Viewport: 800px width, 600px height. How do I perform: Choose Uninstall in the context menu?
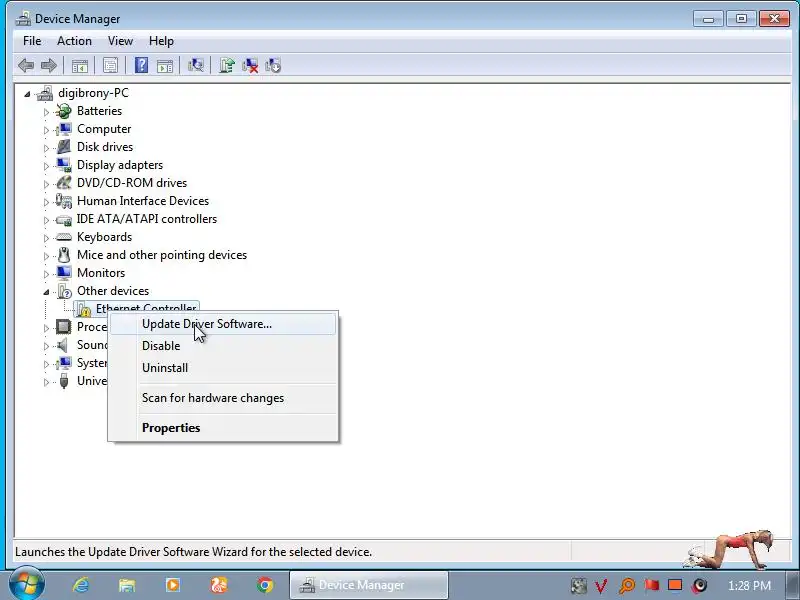[x=223, y=368]
